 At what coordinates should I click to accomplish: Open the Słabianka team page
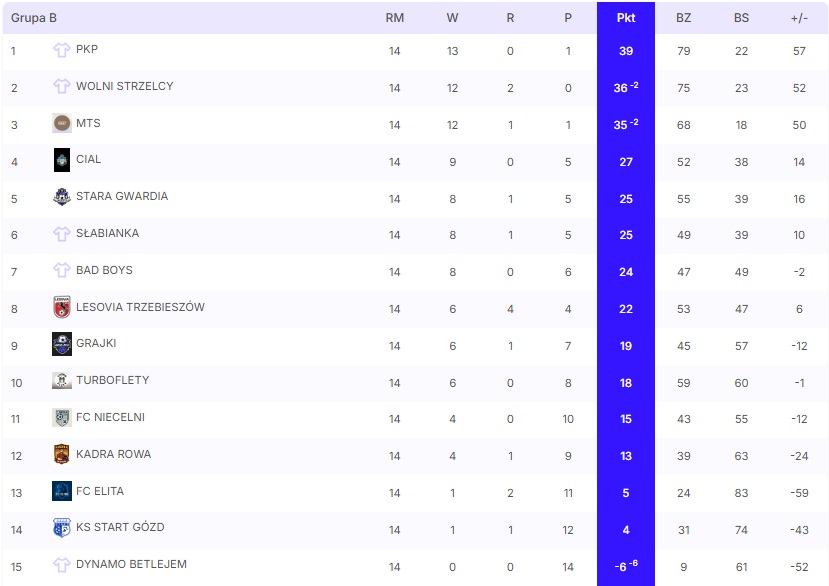[107, 233]
